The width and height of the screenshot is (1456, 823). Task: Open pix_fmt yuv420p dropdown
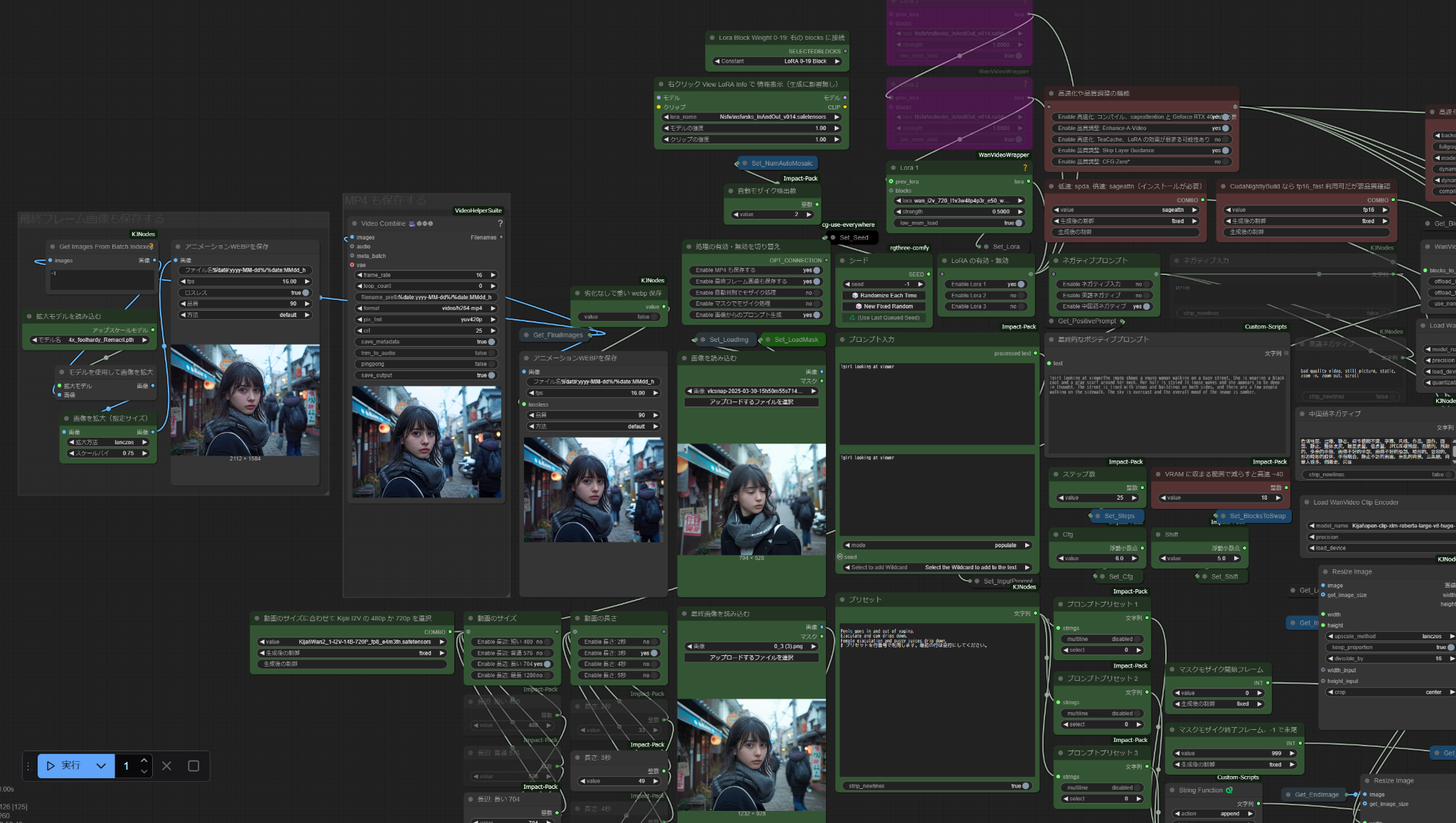(x=426, y=319)
